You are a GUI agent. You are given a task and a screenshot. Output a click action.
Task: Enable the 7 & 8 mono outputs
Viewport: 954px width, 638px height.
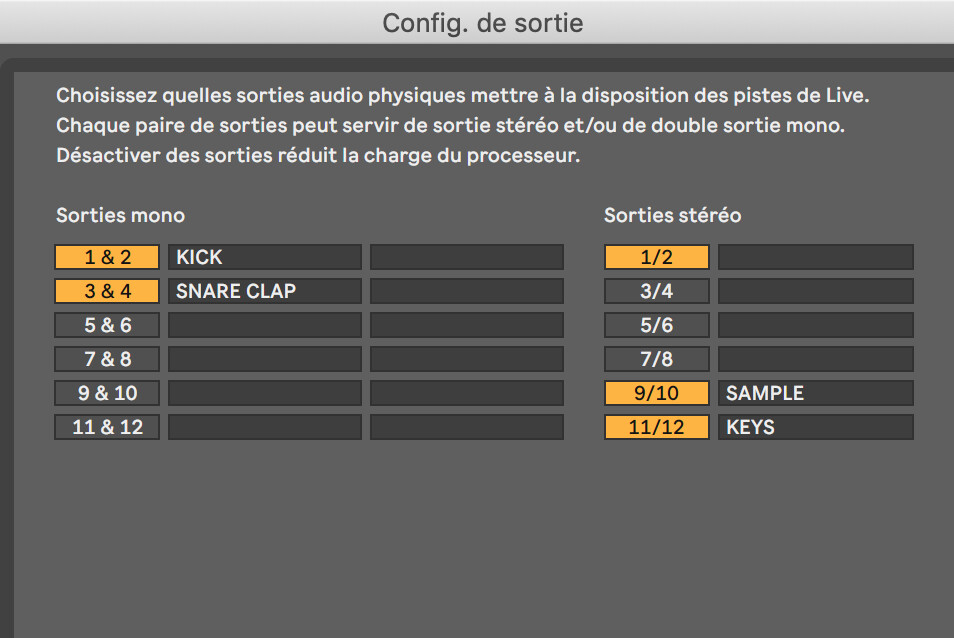click(107, 359)
